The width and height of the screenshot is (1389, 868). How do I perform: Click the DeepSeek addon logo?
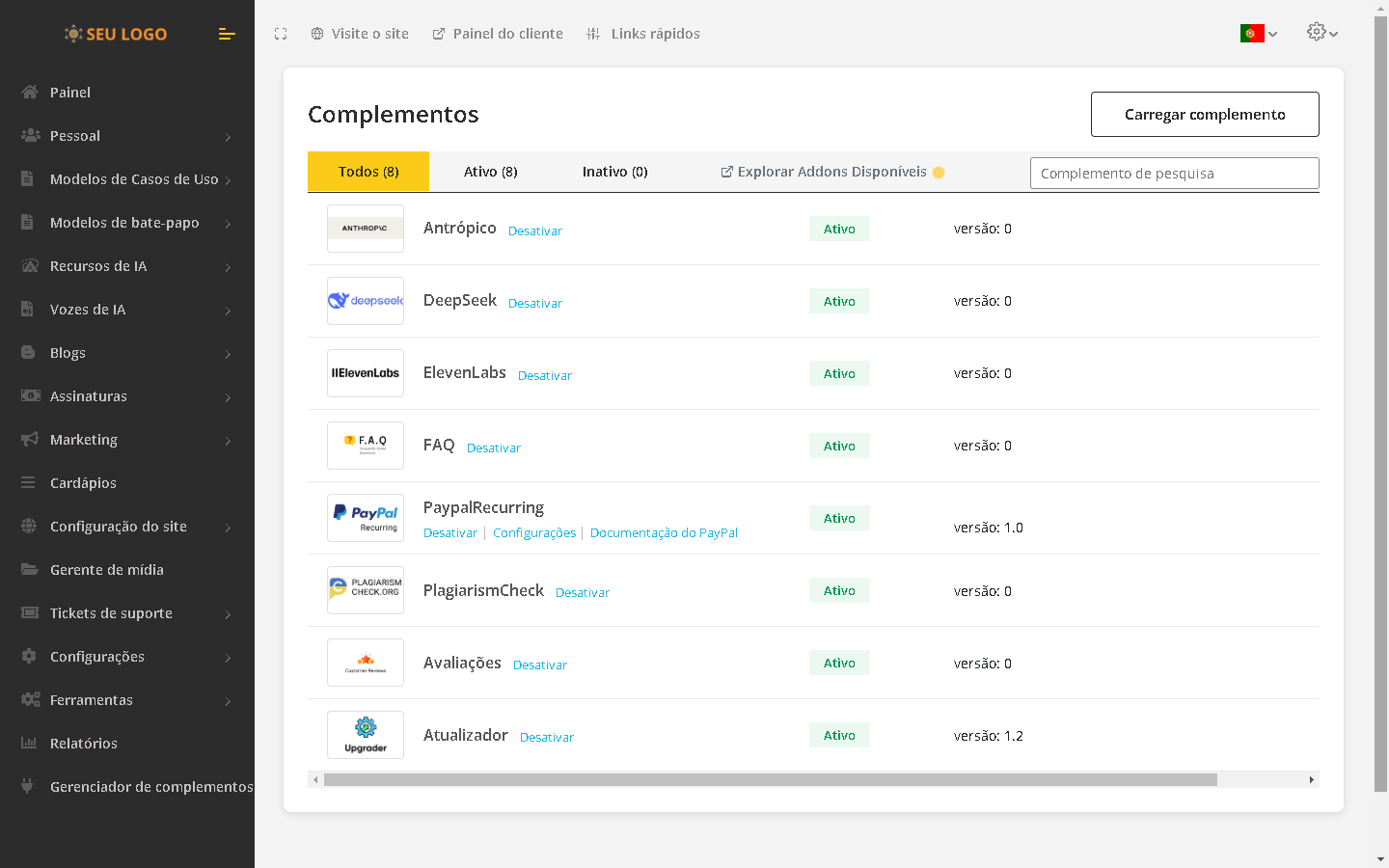(x=366, y=301)
